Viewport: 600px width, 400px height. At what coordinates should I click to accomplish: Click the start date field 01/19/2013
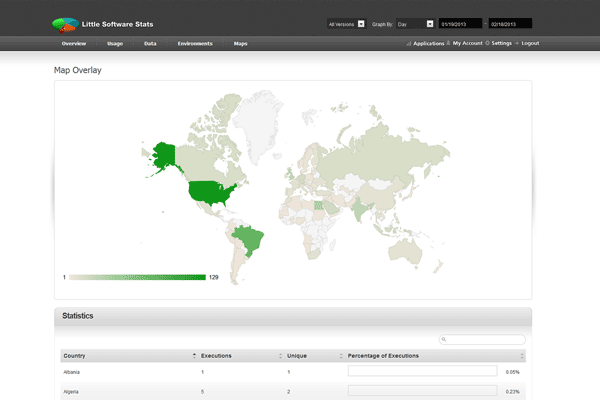pos(459,23)
